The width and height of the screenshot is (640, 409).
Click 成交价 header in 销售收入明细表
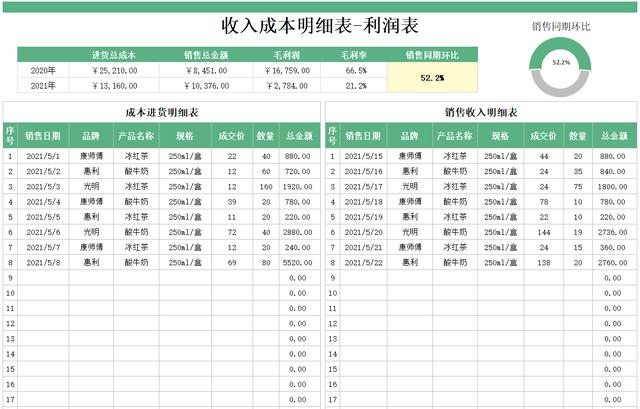pyautogui.click(x=543, y=136)
